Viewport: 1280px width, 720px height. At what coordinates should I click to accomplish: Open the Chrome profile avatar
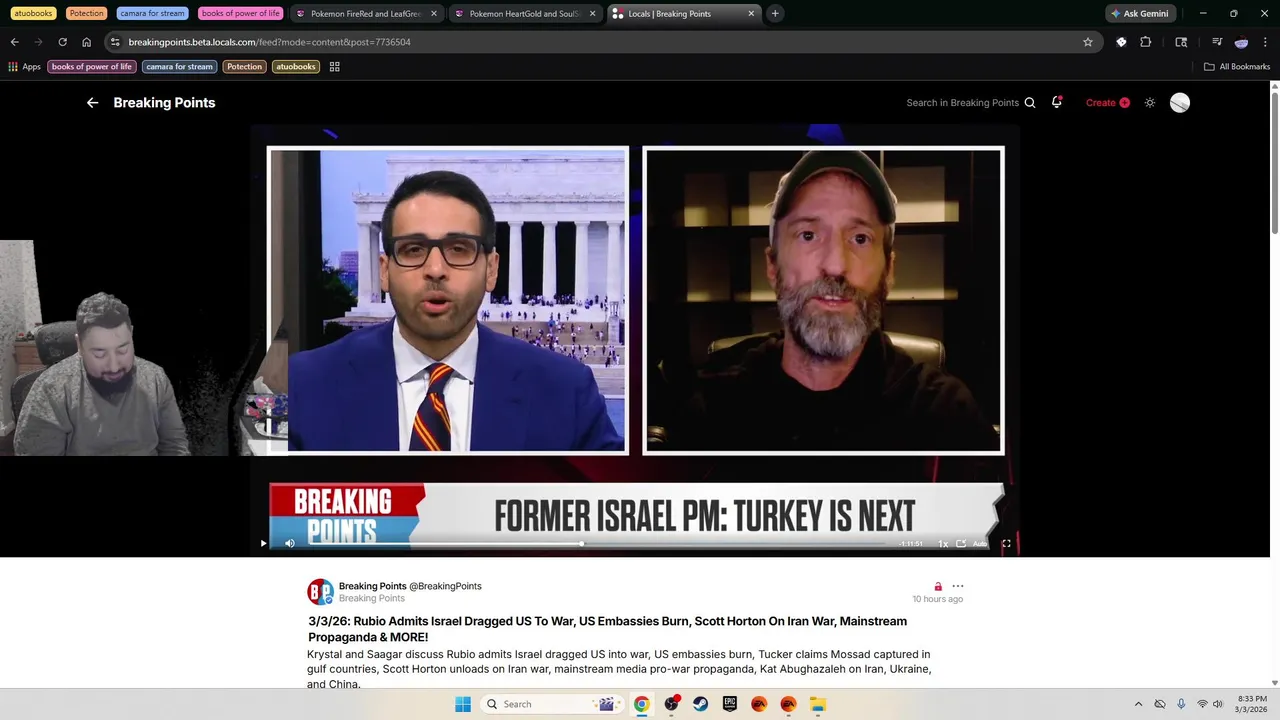pyautogui.click(x=1241, y=42)
